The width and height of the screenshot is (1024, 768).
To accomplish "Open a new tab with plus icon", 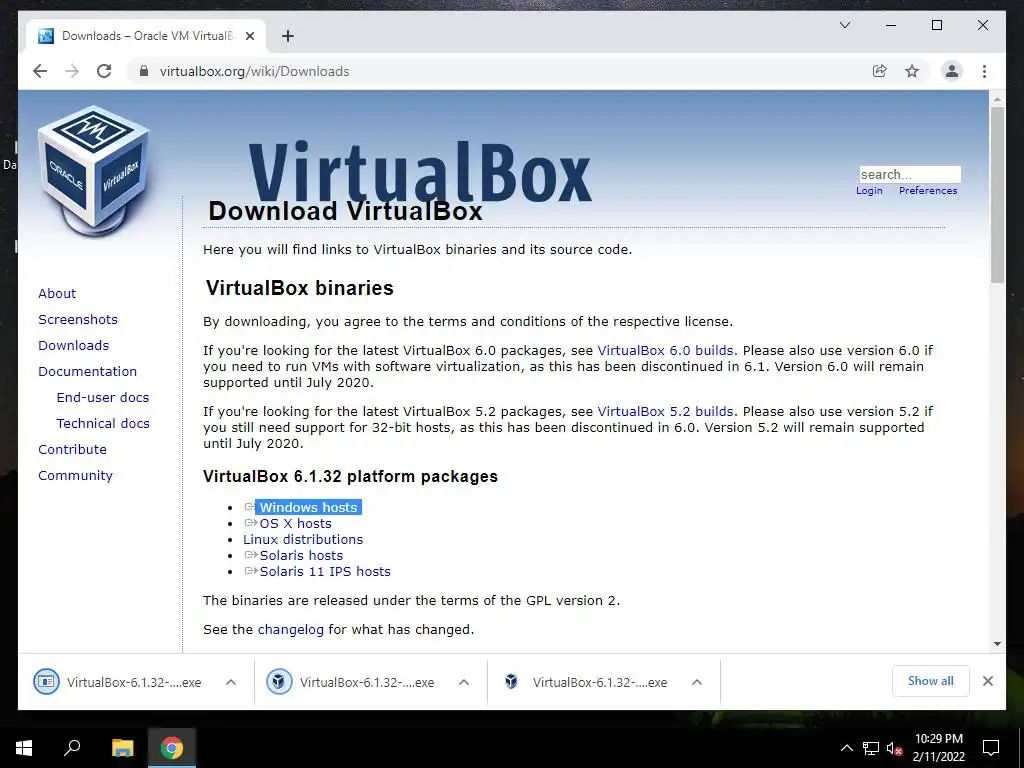I will click(x=288, y=36).
